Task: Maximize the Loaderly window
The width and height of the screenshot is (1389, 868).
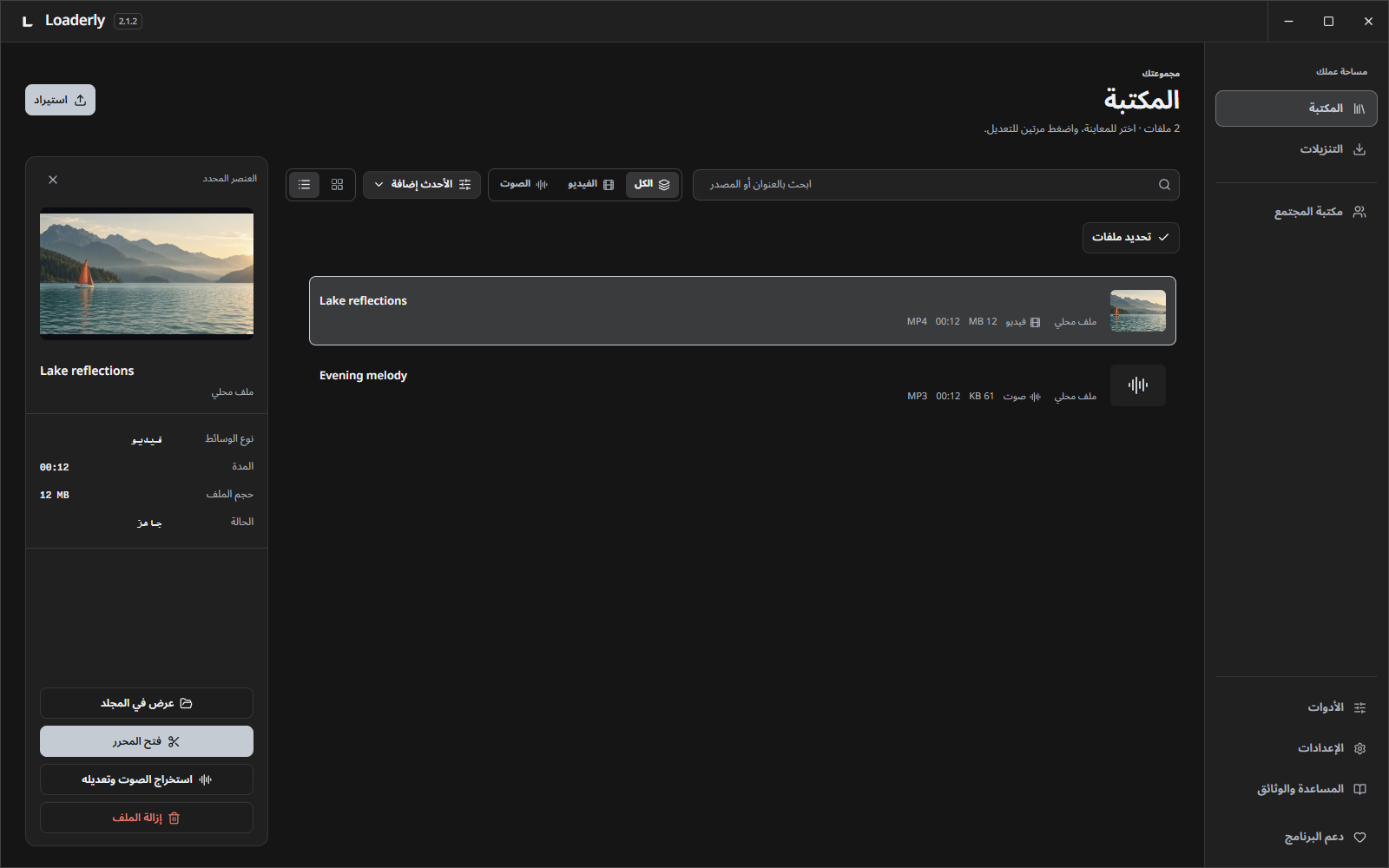Action: pyautogui.click(x=1328, y=21)
